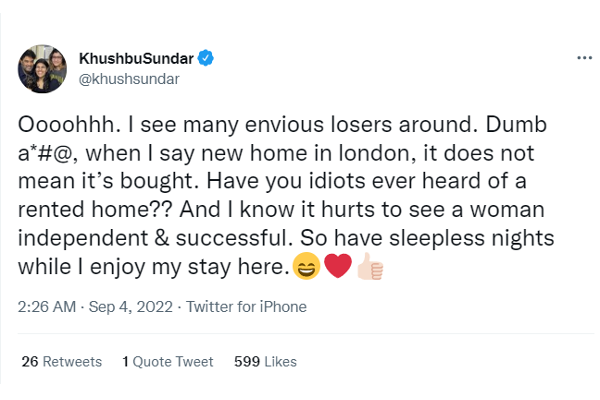
Task: Open the three-dot more options menu
Action: (585, 58)
